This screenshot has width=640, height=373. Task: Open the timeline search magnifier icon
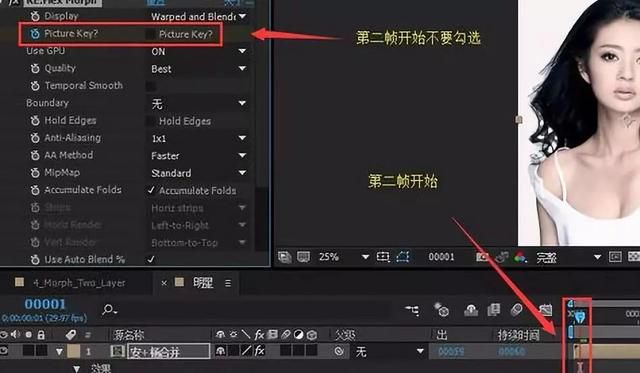[109, 310]
